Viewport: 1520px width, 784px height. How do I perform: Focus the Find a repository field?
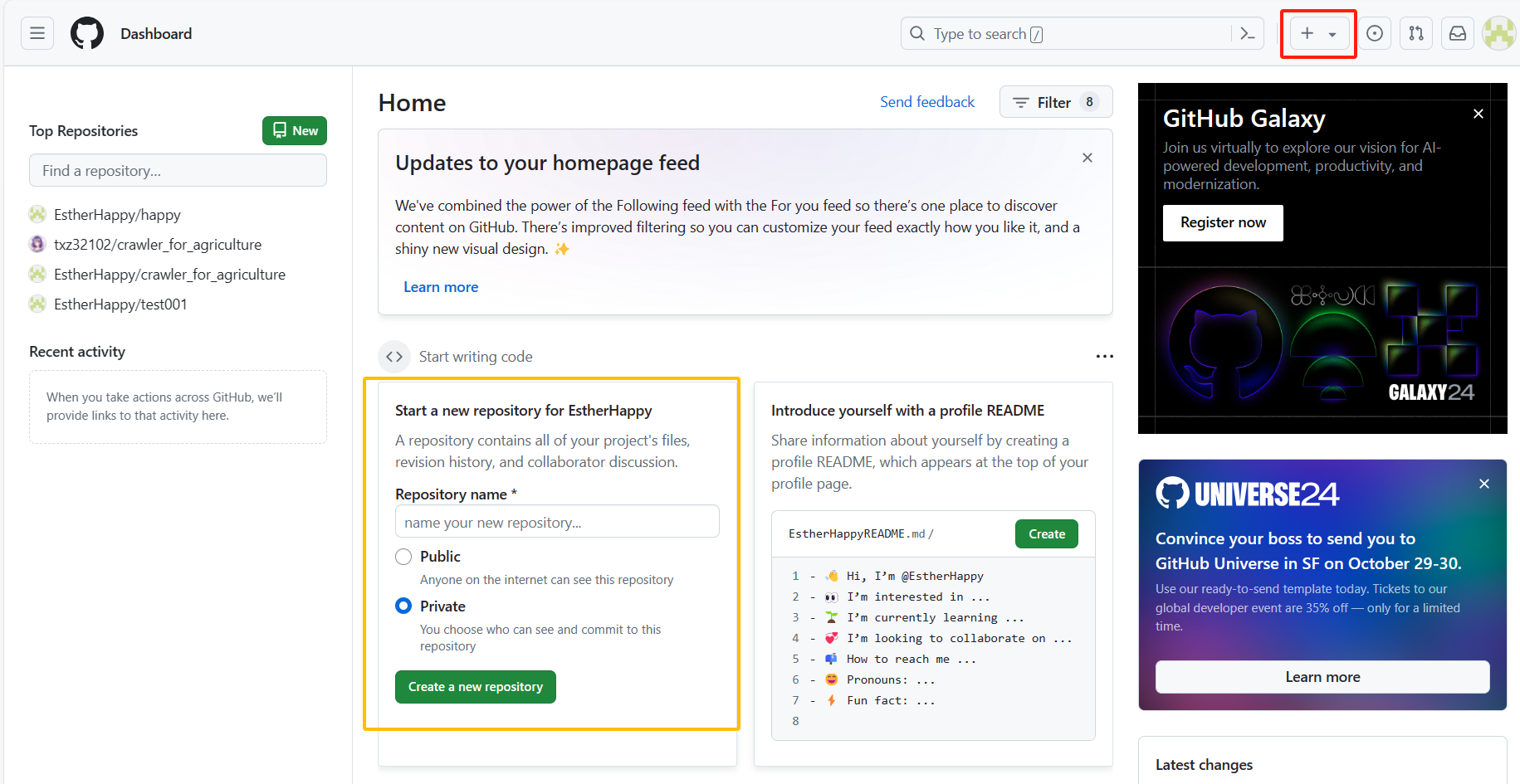pos(178,171)
